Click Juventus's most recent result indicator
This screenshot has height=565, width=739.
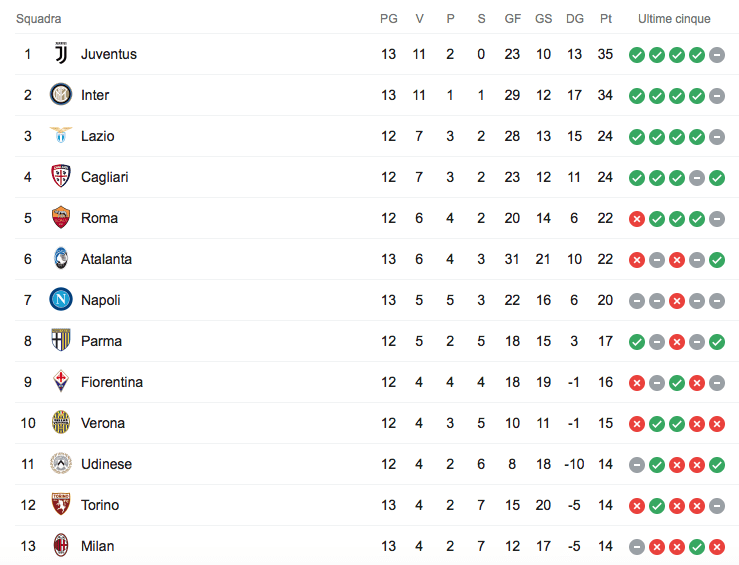717,55
